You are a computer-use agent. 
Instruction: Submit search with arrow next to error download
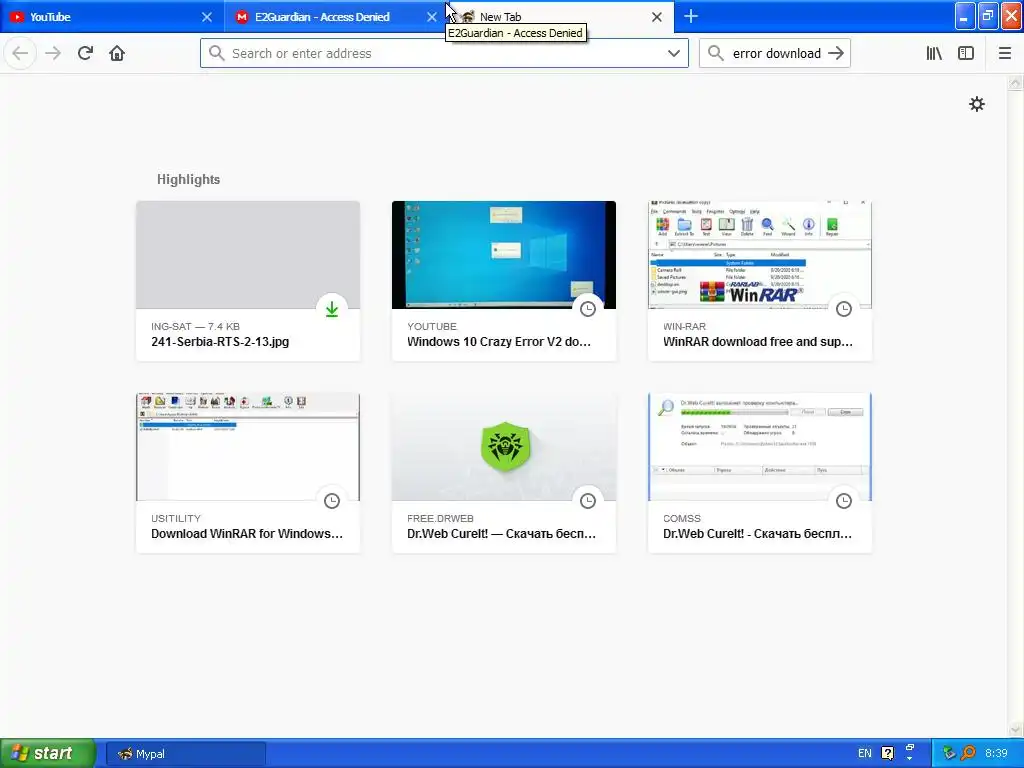pyautogui.click(x=836, y=53)
